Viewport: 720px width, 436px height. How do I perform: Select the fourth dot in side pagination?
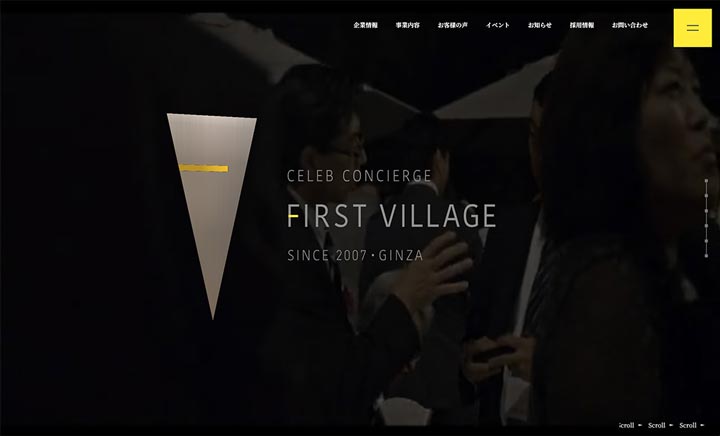pos(706,226)
